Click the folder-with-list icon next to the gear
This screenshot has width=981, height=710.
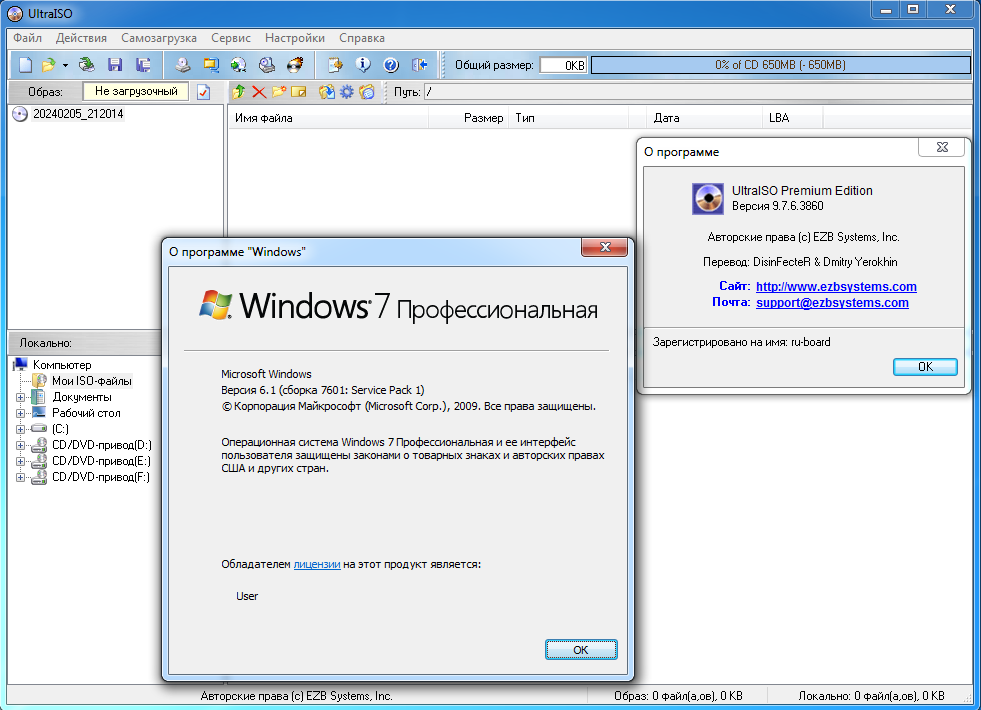point(367,92)
